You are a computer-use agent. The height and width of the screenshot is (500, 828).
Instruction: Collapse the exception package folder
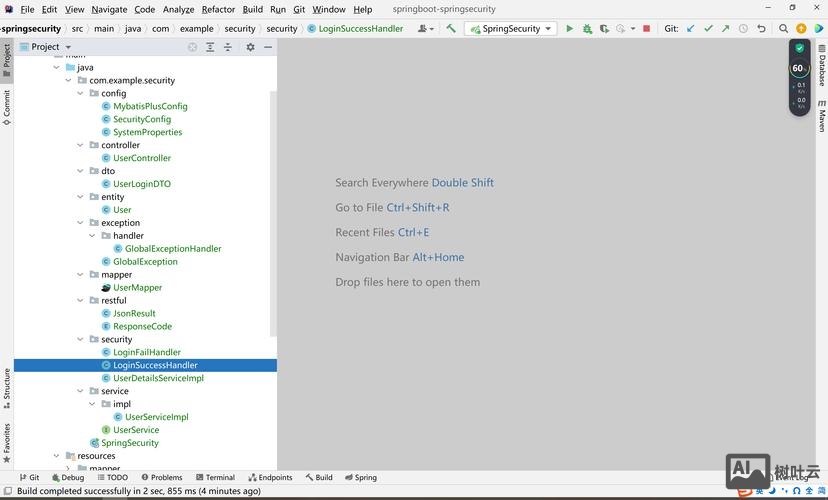tap(81, 223)
